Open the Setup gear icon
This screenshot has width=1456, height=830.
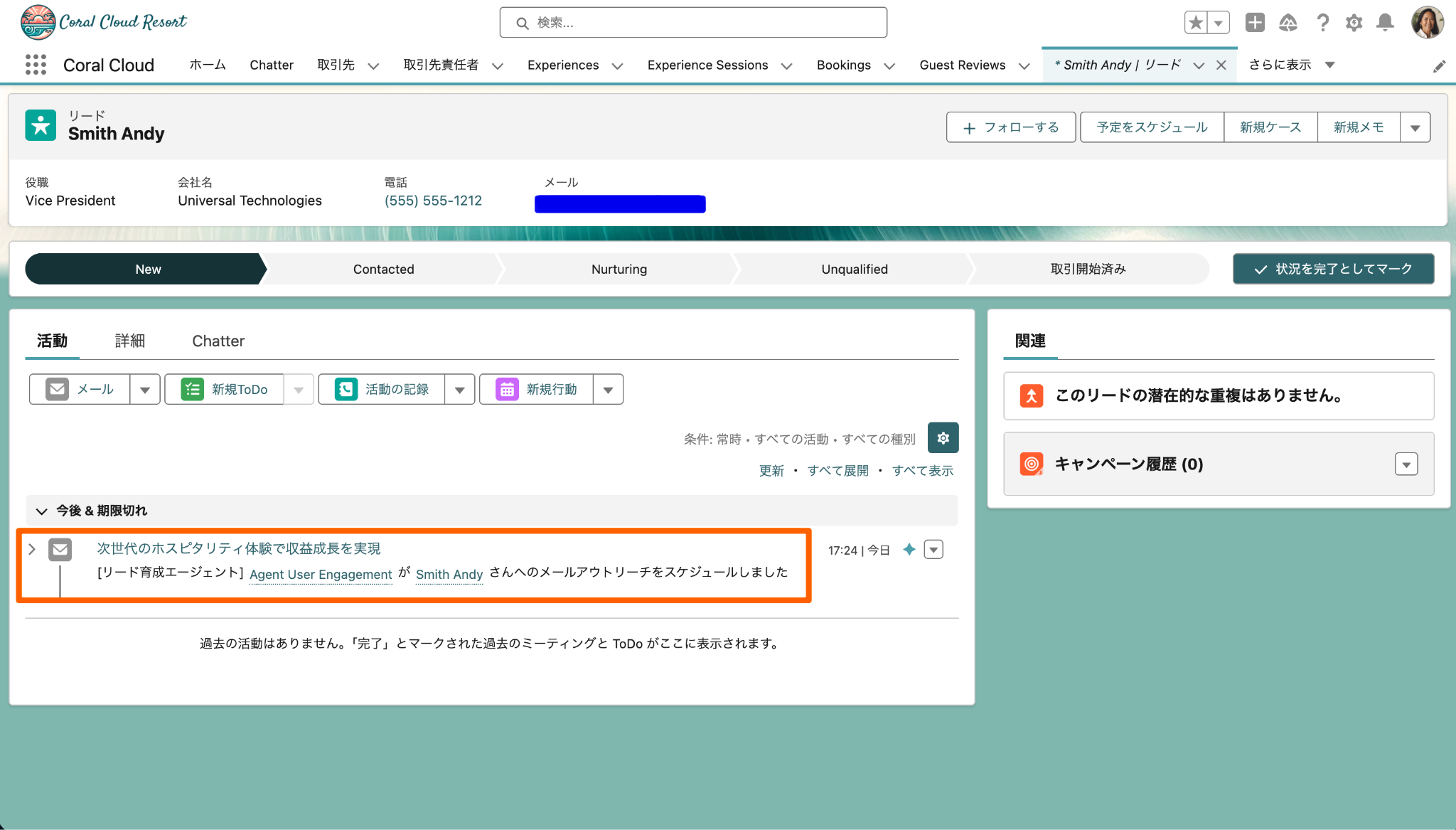click(1354, 23)
